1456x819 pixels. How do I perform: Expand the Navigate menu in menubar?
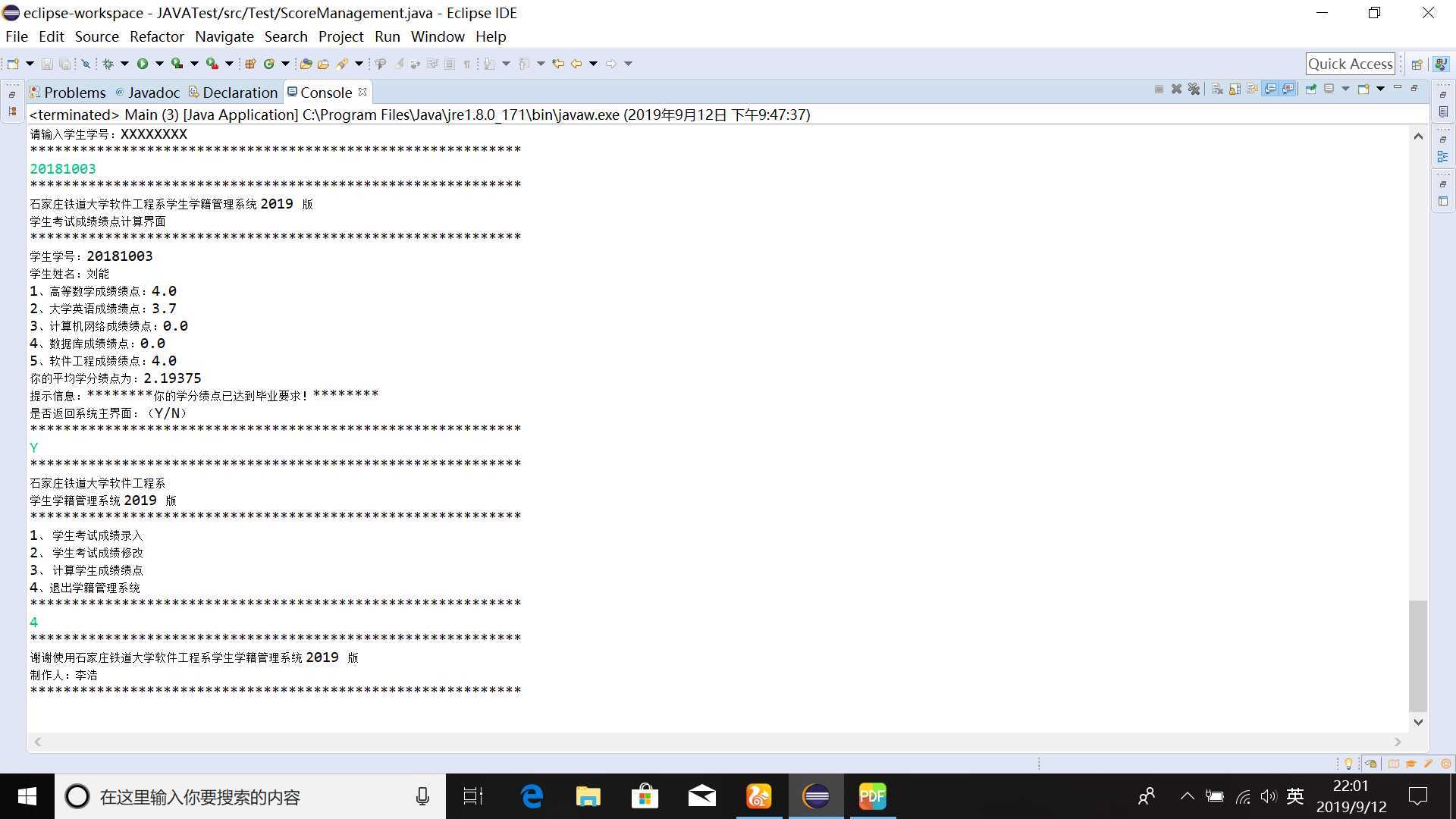pyautogui.click(x=224, y=36)
